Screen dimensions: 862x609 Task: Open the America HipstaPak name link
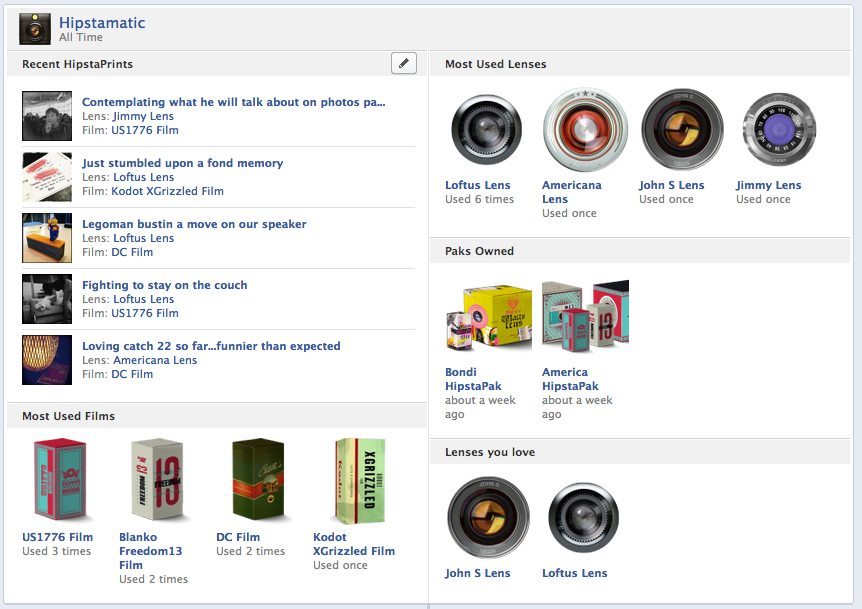click(570, 379)
